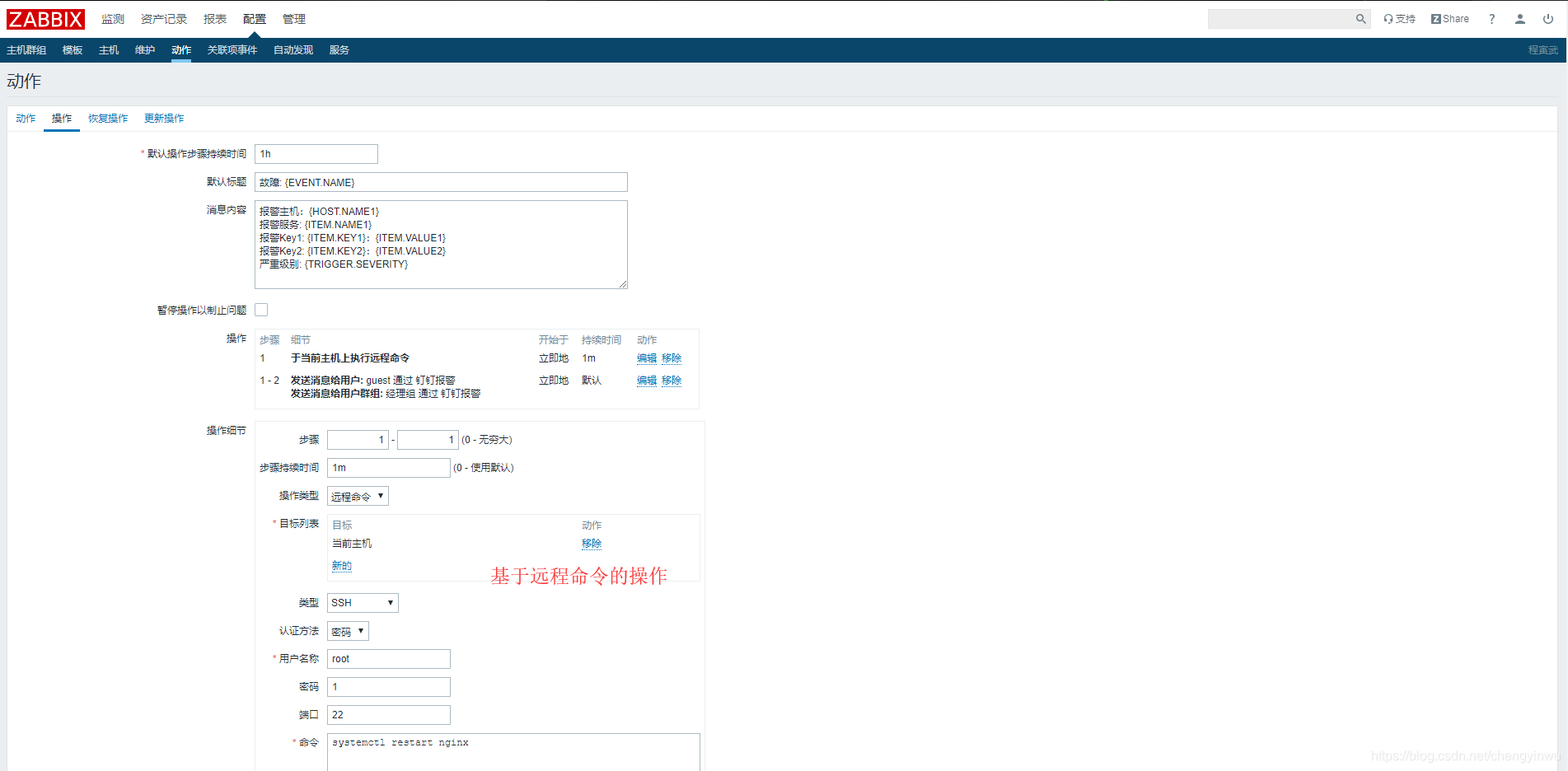Viewport: 1568px width, 771px height.
Task: Click the search magnifier icon
Action: coord(1360,19)
